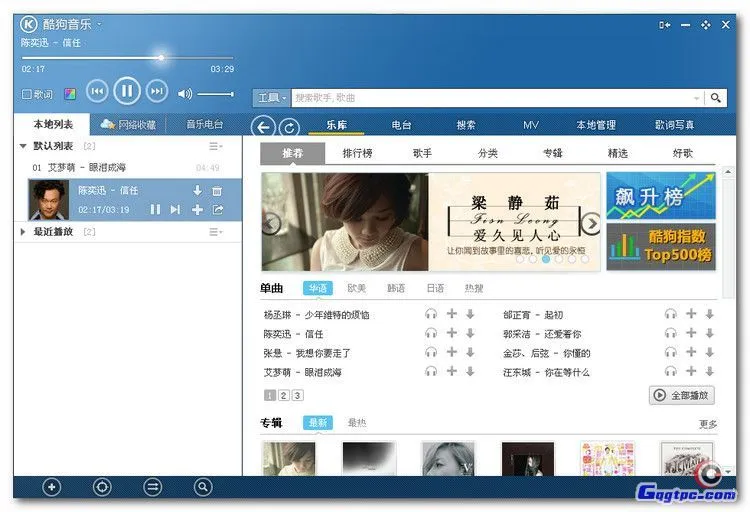Delete 陈奕迅 - 信任 with the trash icon

[x=217, y=191]
